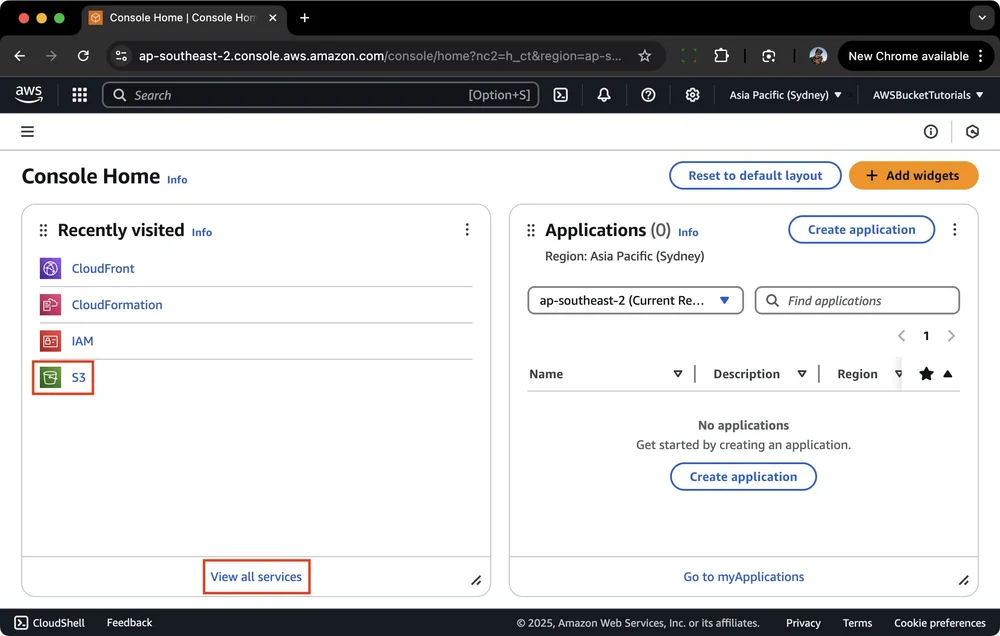Toggle favorites sort ascending arrow
Screen dimensions: 1000x636
click(948, 374)
